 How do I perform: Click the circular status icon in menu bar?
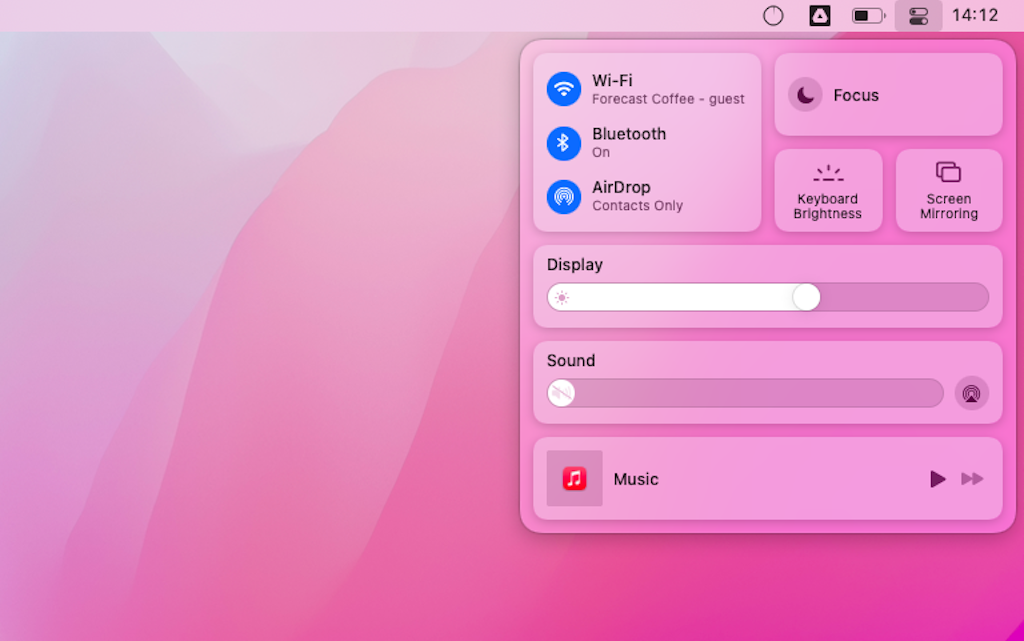tap(773, 15)
